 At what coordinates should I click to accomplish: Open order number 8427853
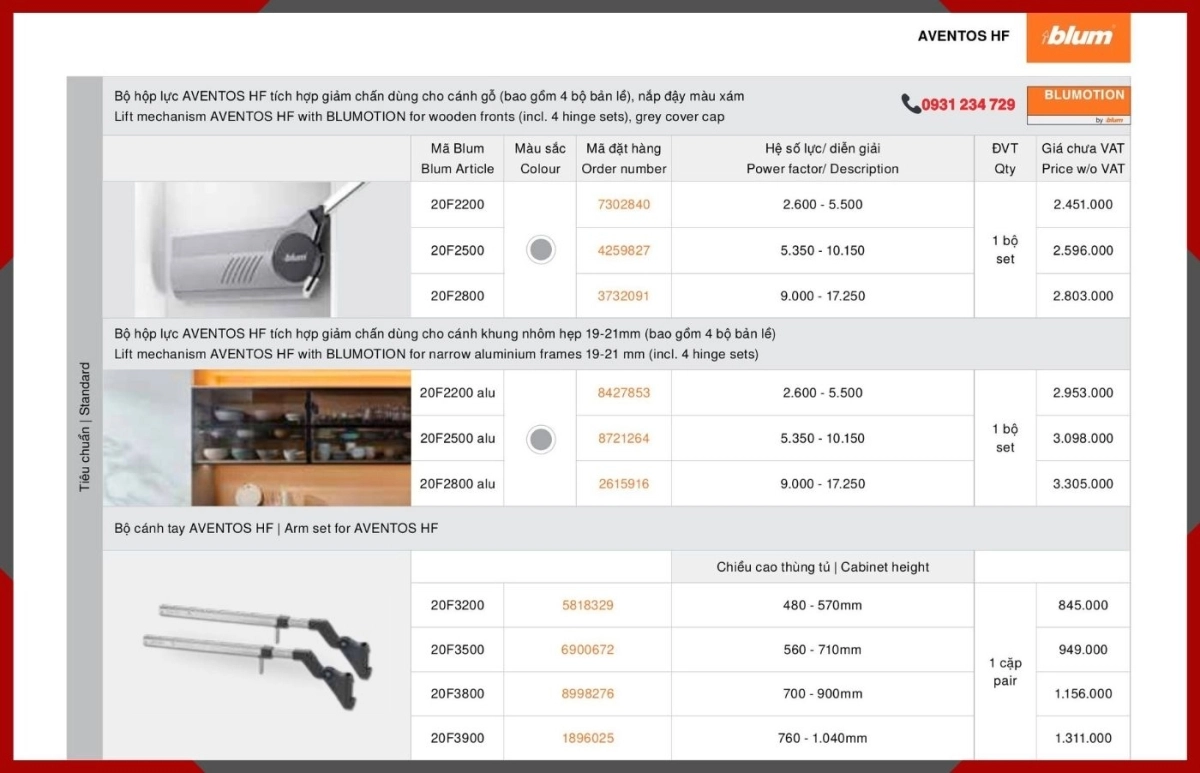pyautogui.click(x=623, y=393)
